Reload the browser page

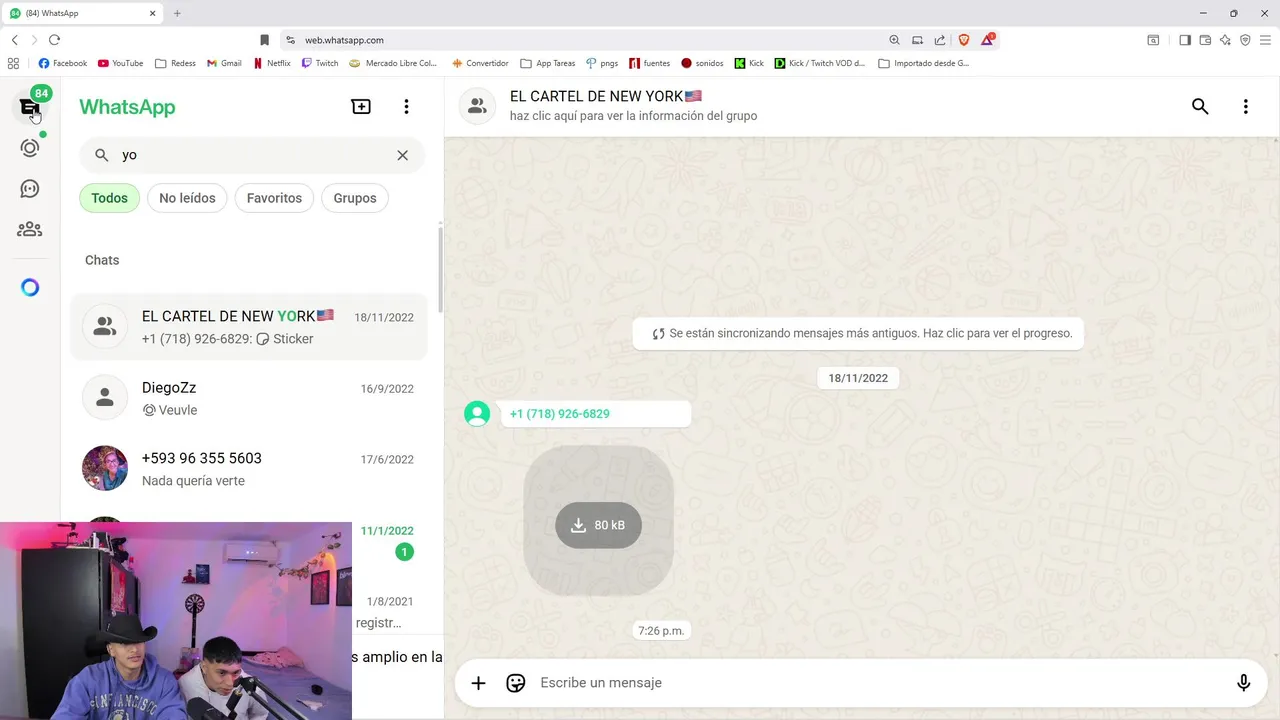point(54,40)
